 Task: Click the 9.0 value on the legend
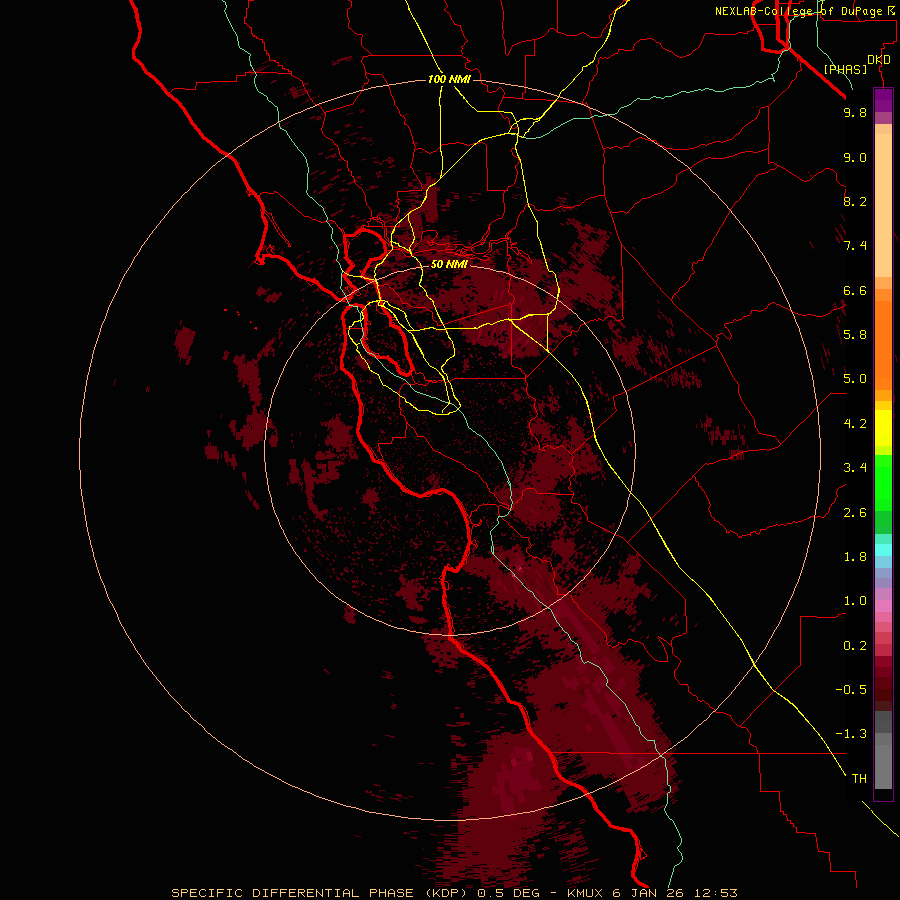[855, 157]
